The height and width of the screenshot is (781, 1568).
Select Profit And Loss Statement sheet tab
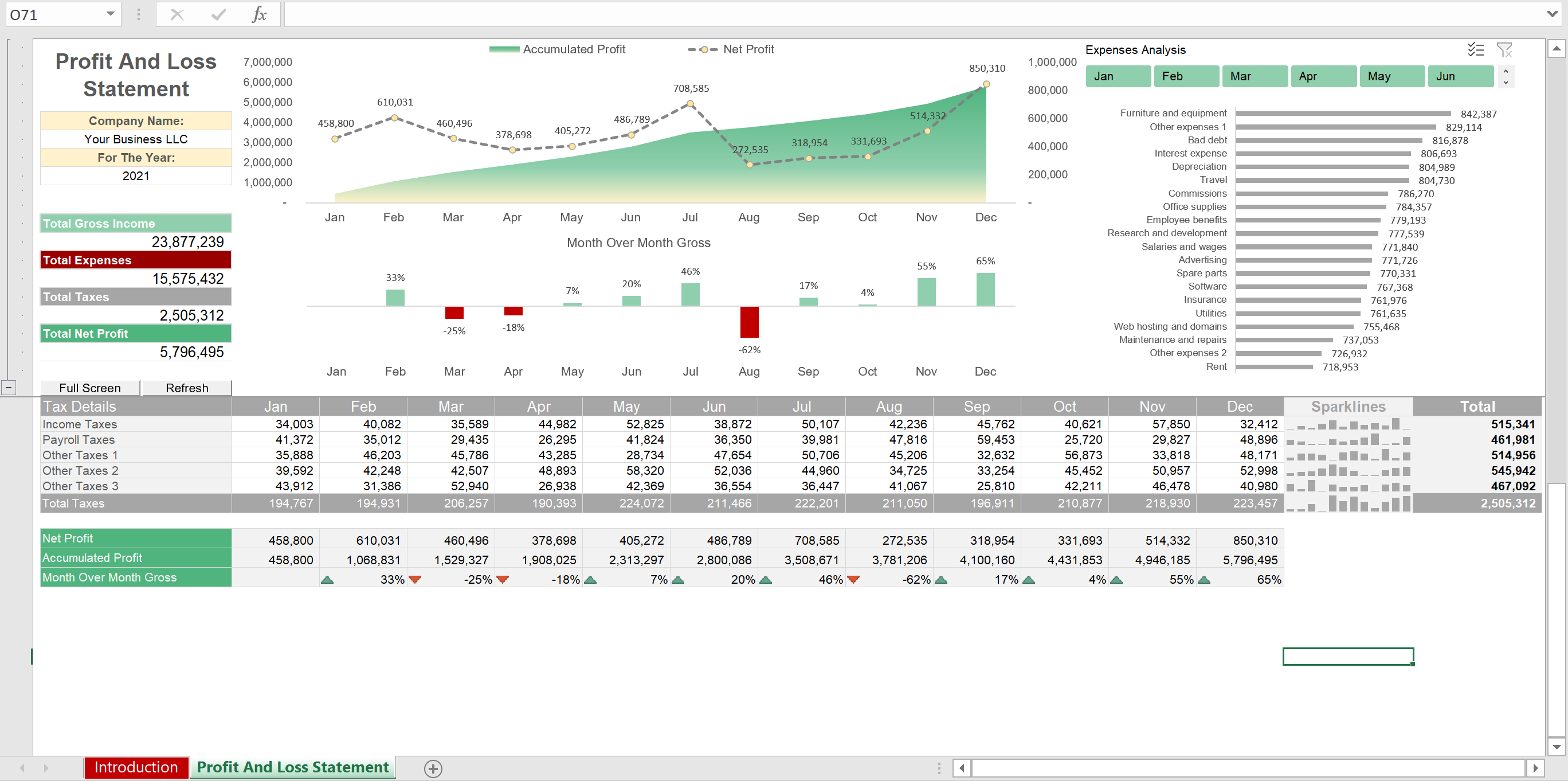pyautogui.click(x=292, y=767)
